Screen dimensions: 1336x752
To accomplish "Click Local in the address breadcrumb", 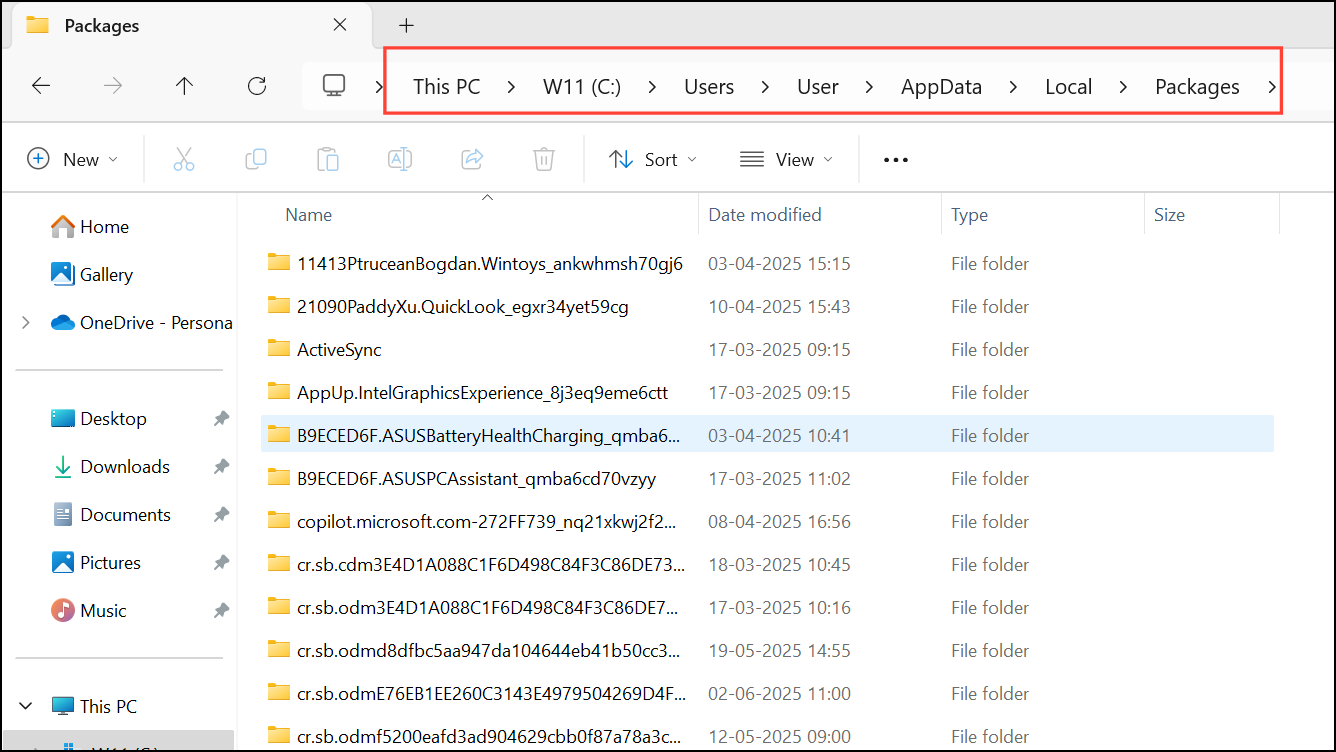I will click(x=1068, y=87).
